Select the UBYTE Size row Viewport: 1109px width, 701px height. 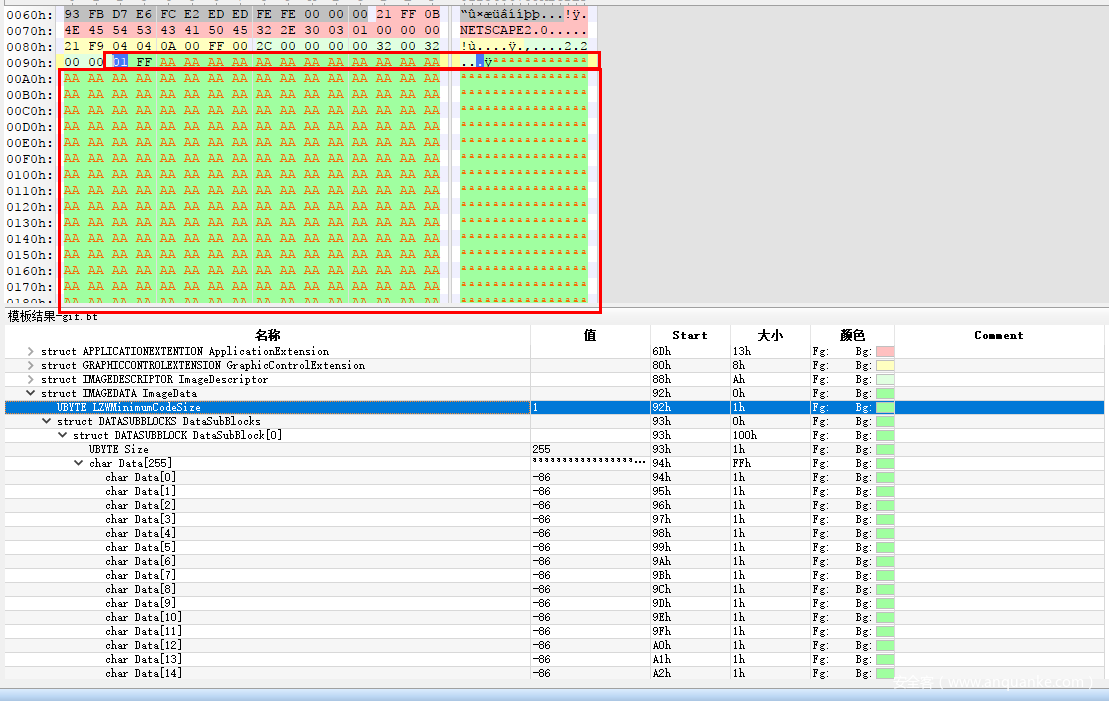click(118, 449)
